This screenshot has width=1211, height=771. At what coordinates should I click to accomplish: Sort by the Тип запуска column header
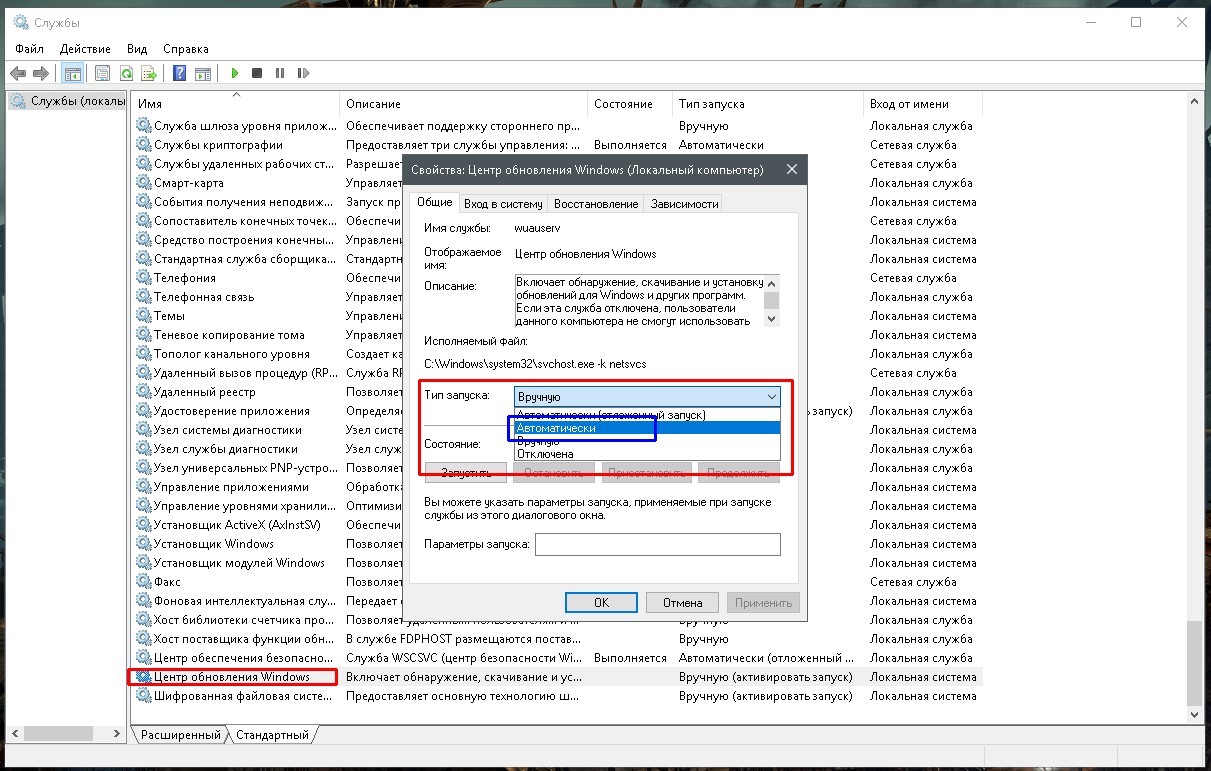767,104
